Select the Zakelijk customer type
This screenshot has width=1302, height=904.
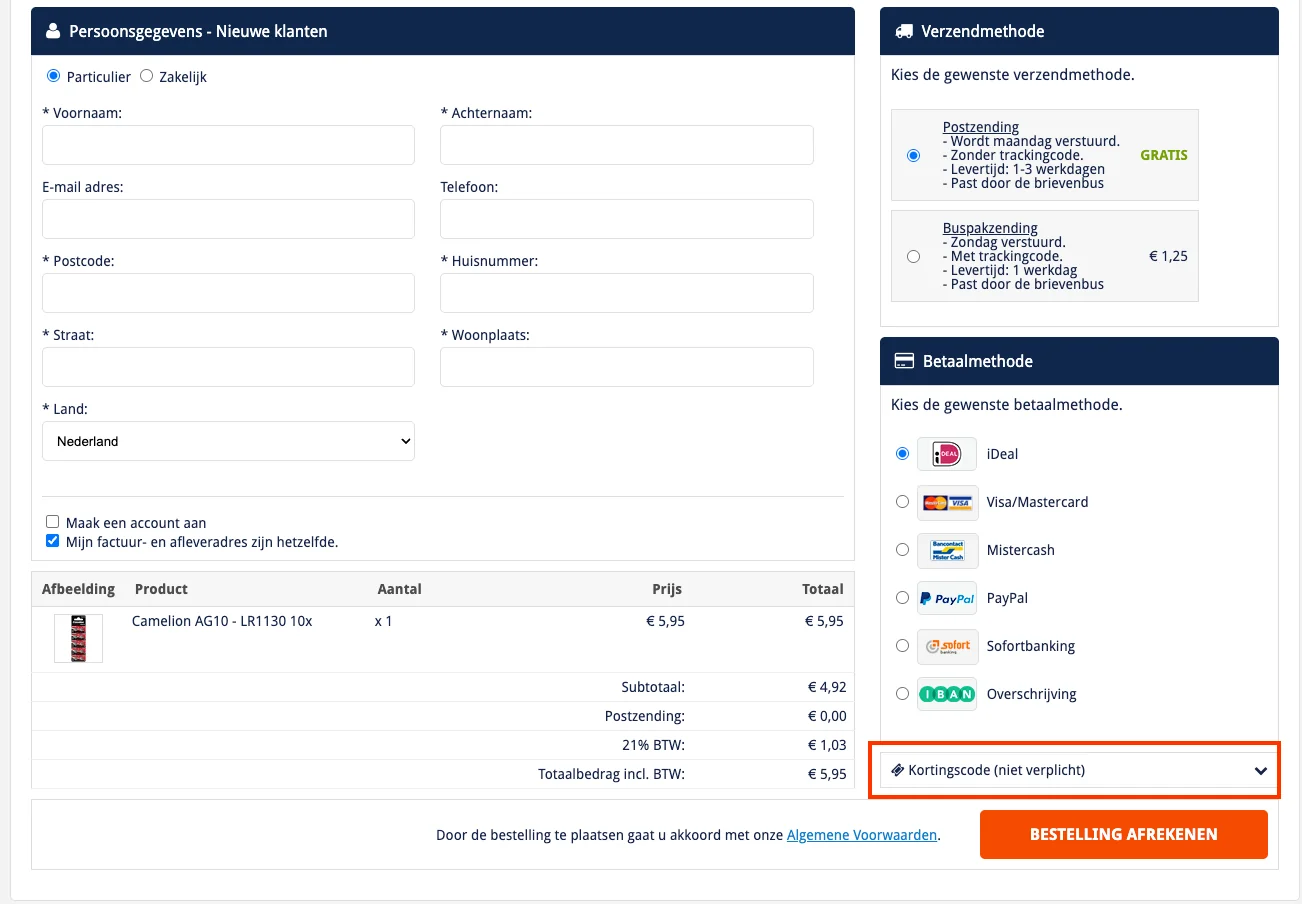click(x=147, y=76)
